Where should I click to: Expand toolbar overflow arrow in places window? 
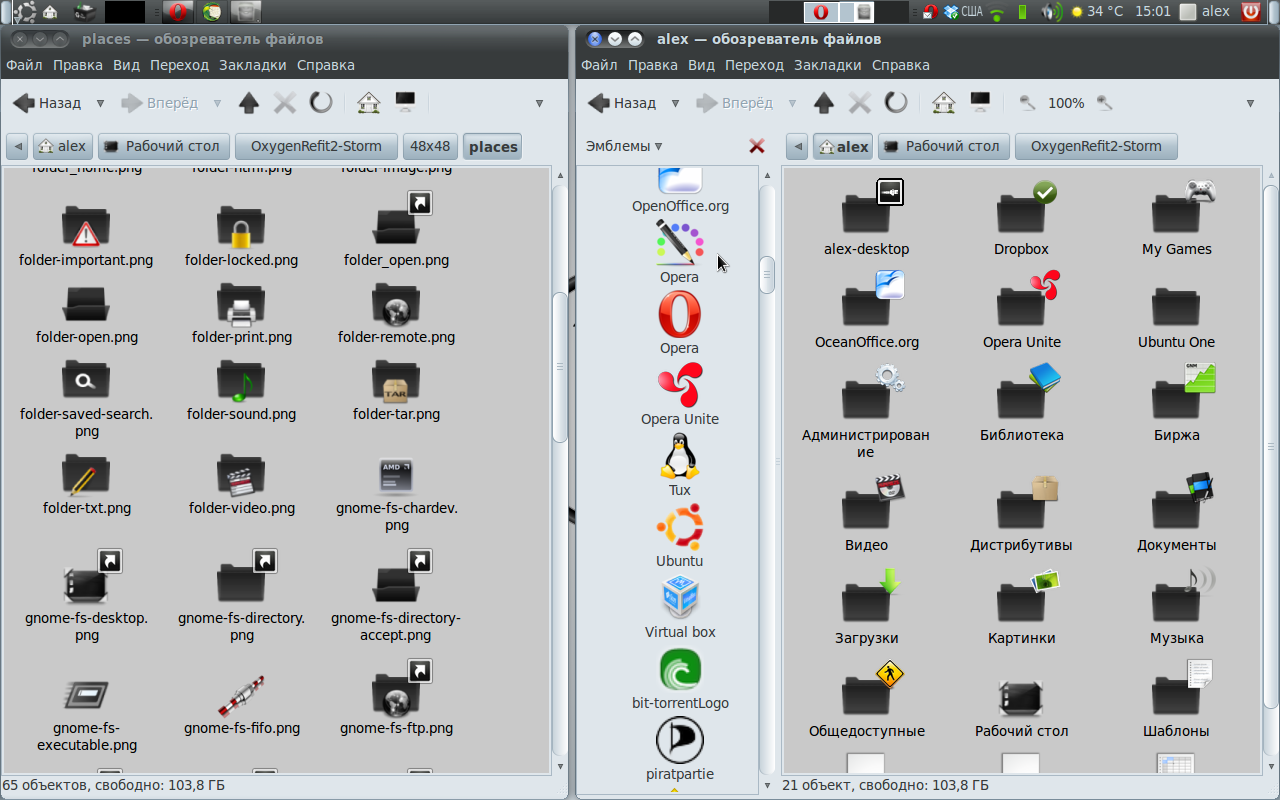(x=539, y=103)
